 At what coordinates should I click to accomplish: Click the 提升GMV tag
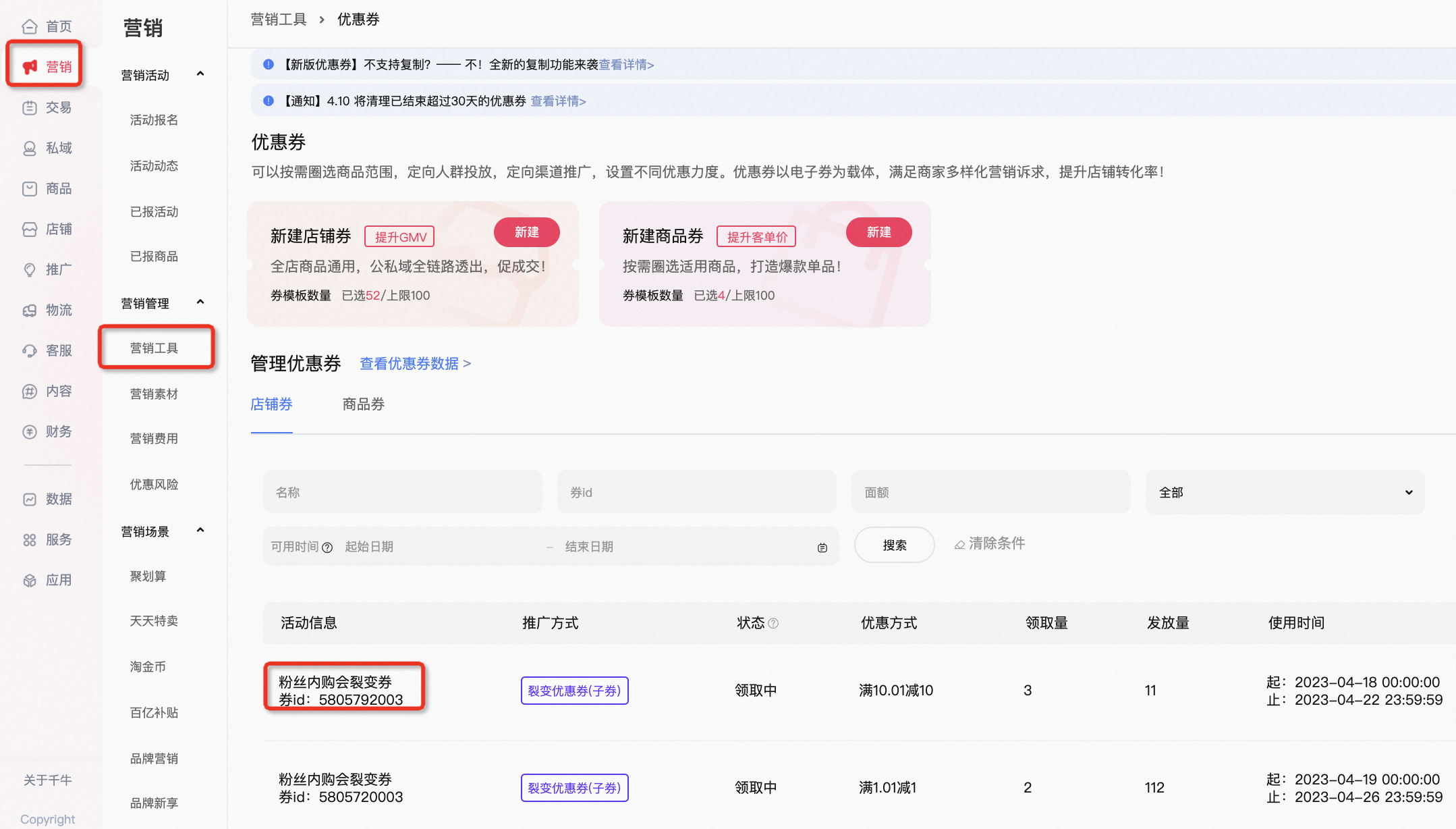coord(399,237)
